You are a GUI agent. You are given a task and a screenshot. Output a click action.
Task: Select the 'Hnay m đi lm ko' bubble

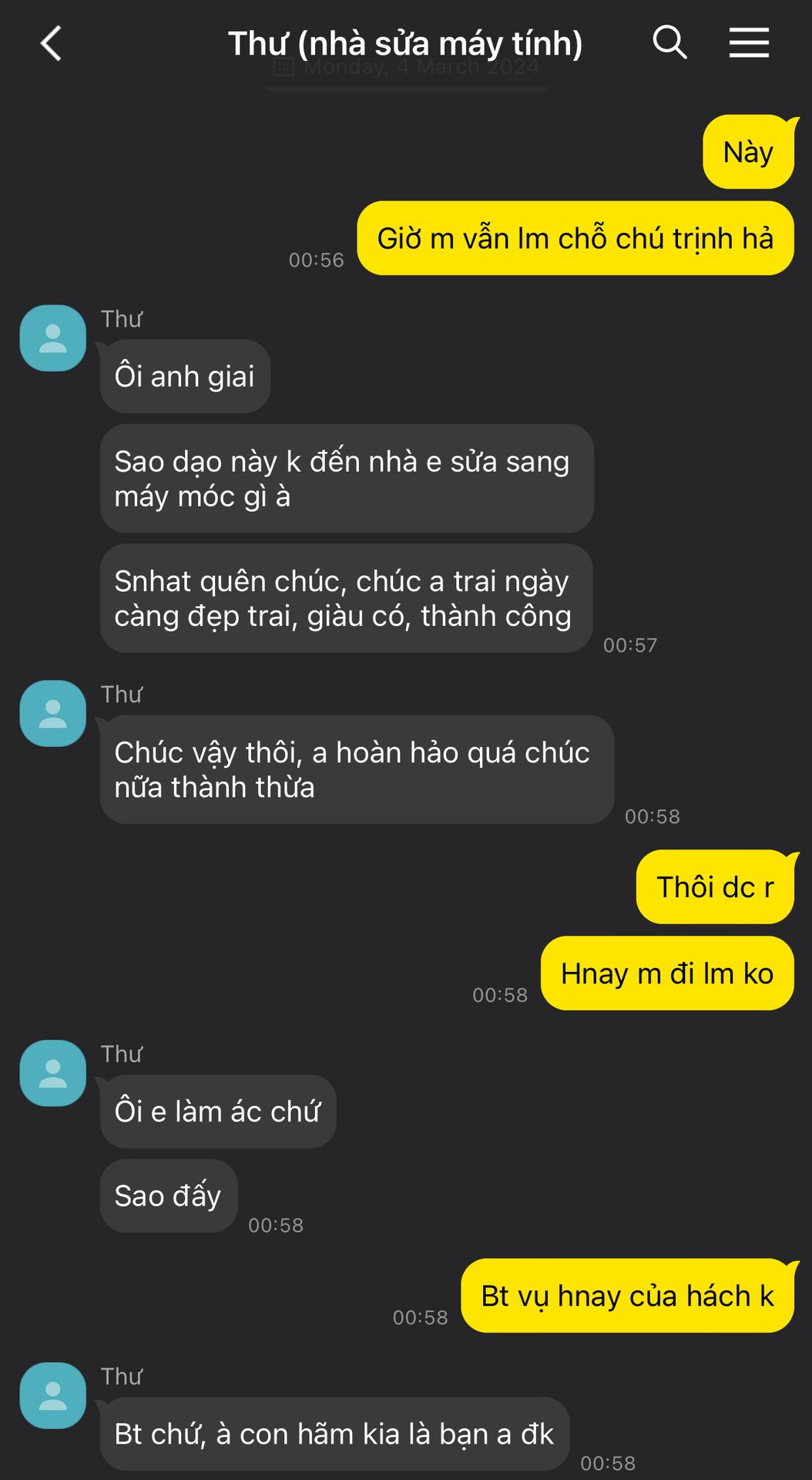(667, 974)
